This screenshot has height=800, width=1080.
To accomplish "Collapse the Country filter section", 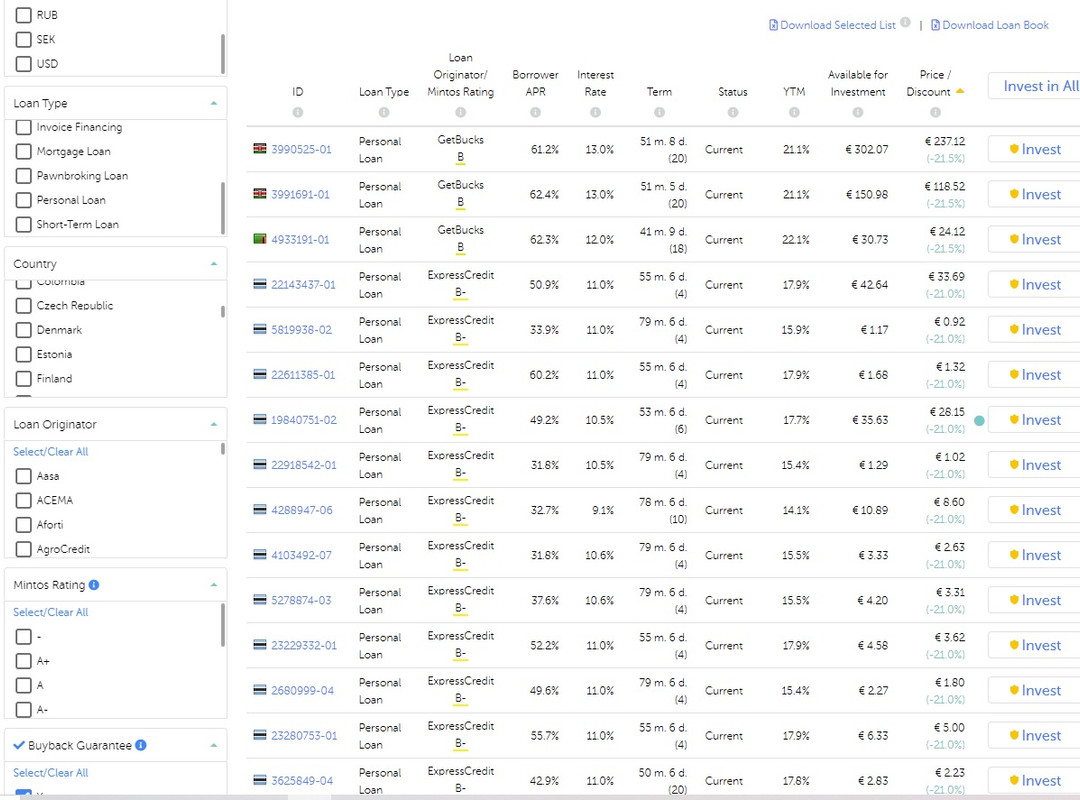I will 214,263.
